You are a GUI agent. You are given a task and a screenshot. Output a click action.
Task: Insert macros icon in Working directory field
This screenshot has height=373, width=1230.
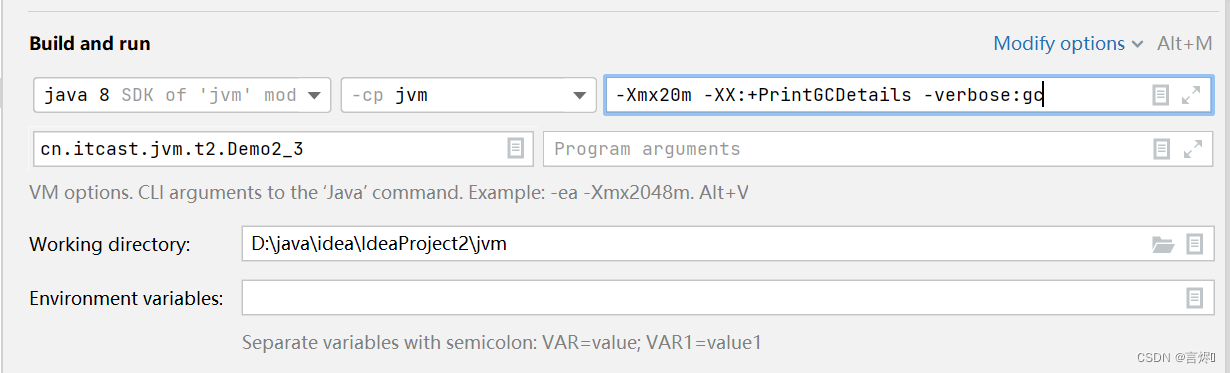tap(1194, 244)
